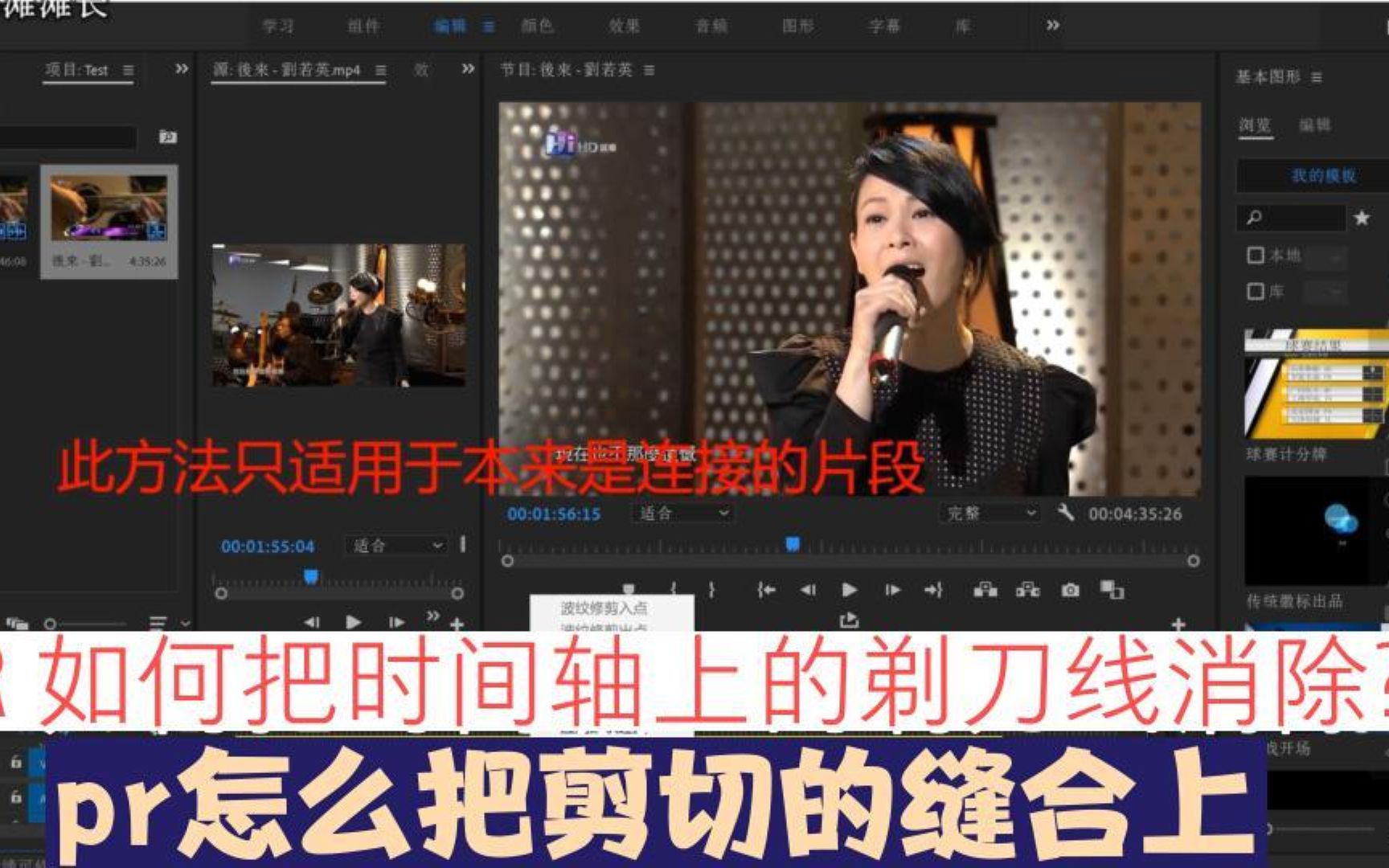Viewport: 1389px width, 868px height.
Task: Filter favorites with the star icon
Action: pyautogui.click(x=1362, y=218)
